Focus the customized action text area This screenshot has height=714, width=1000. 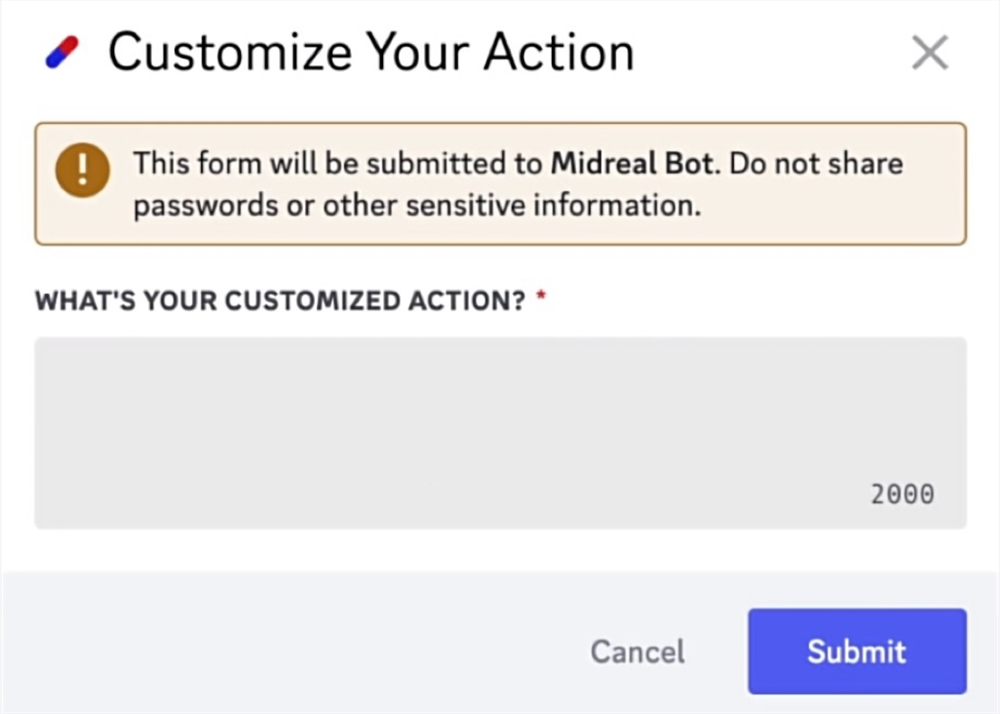501,433
